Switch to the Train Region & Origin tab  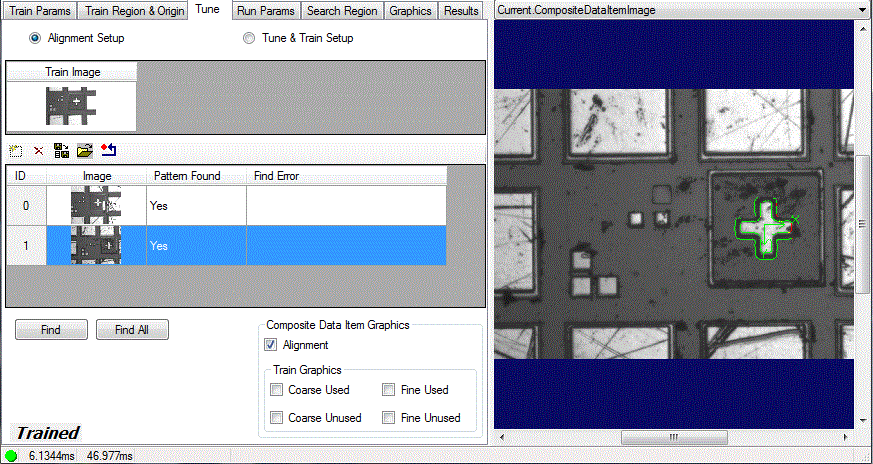pyautogui.click(x=134, y=11)
